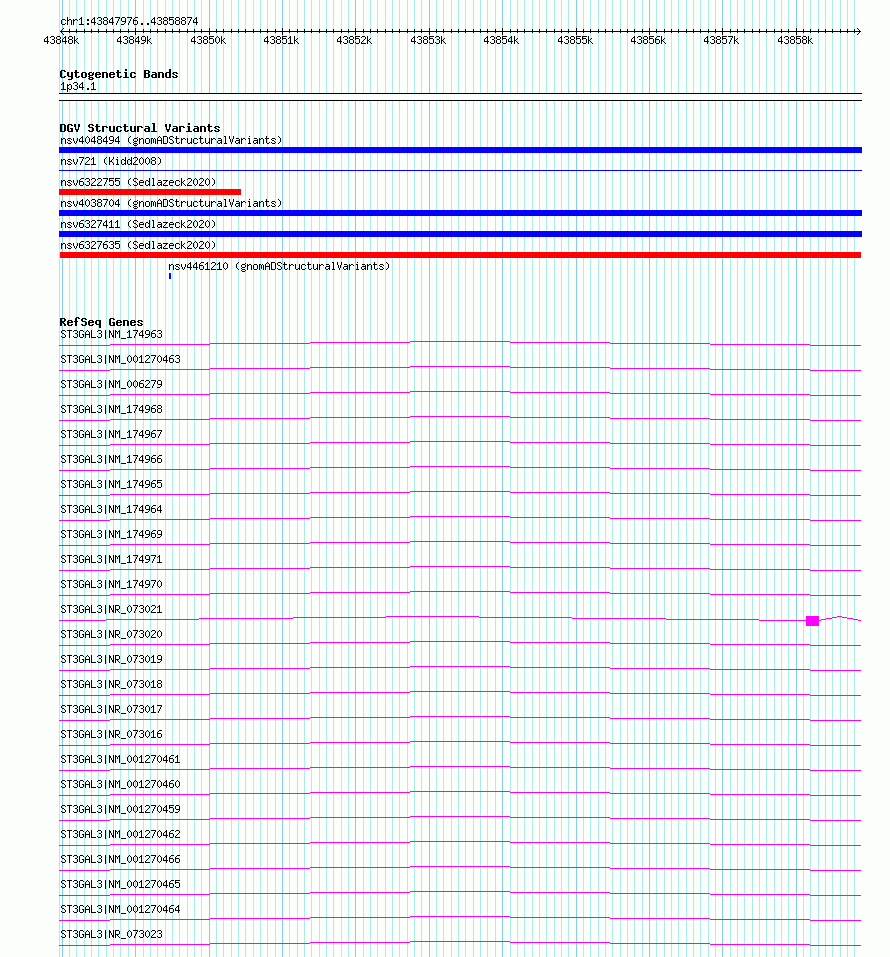Click the 43848k ruler tick label

tap(61, 40)
